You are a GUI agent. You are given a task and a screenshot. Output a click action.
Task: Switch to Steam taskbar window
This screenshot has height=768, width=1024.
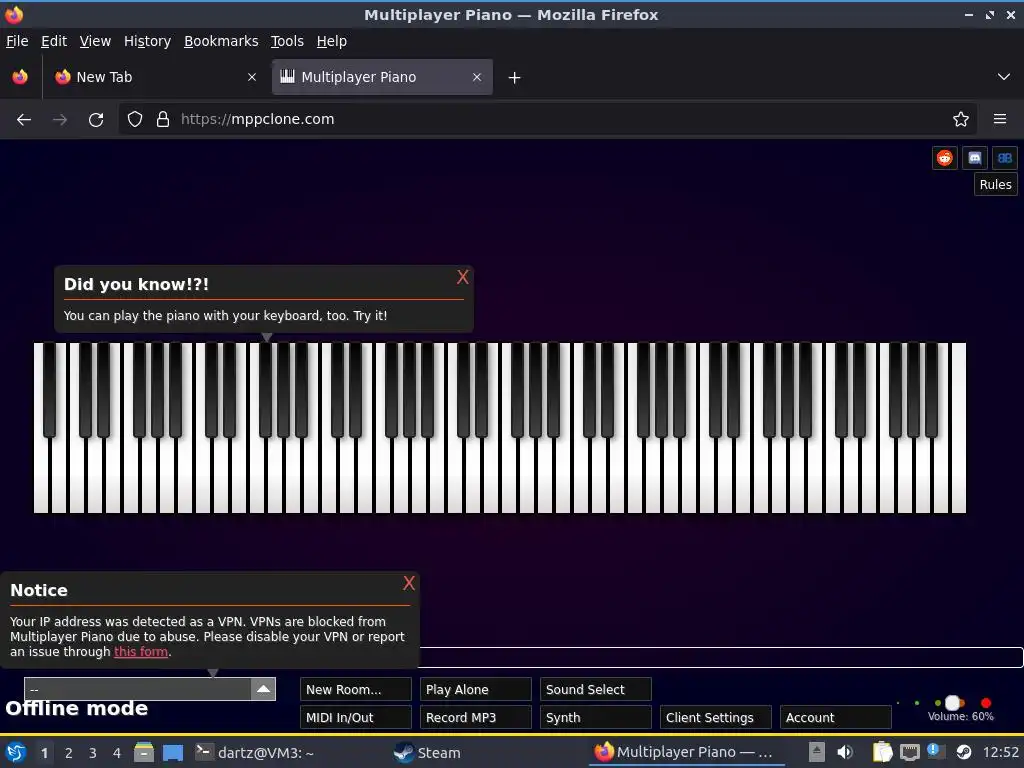427,753
